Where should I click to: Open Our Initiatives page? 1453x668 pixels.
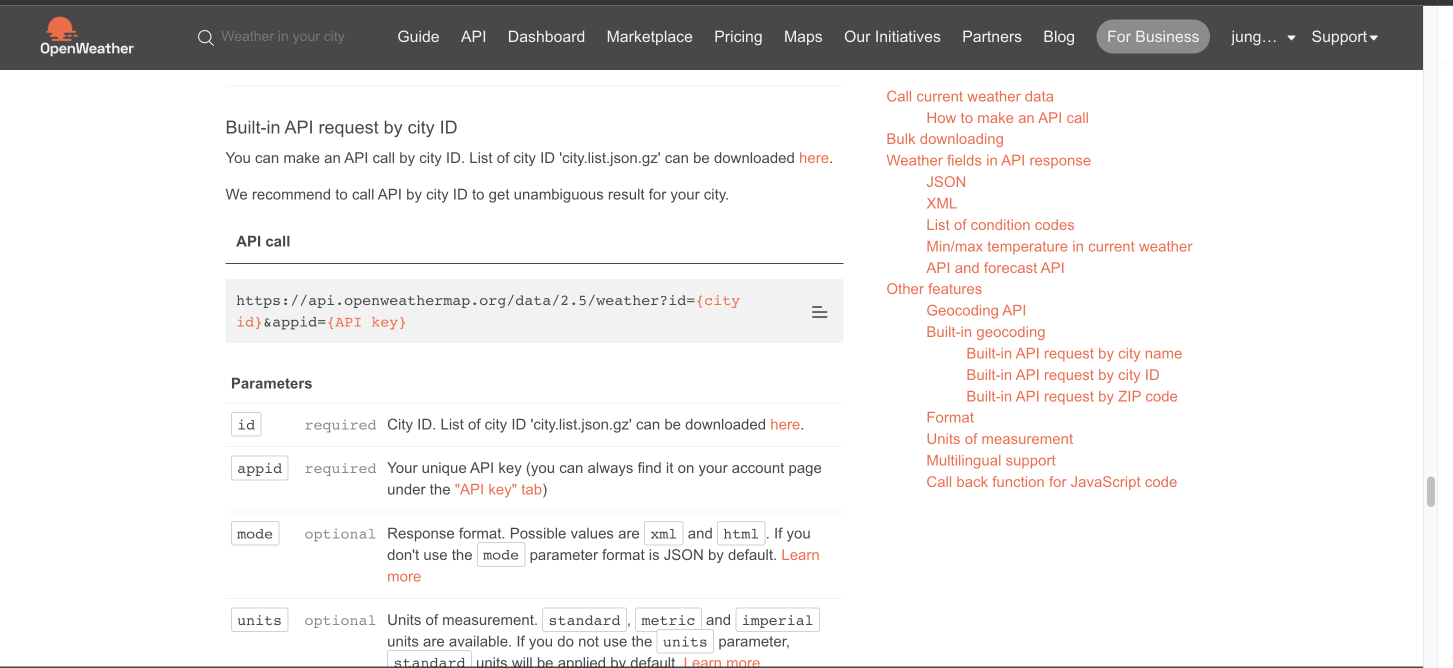892,37
